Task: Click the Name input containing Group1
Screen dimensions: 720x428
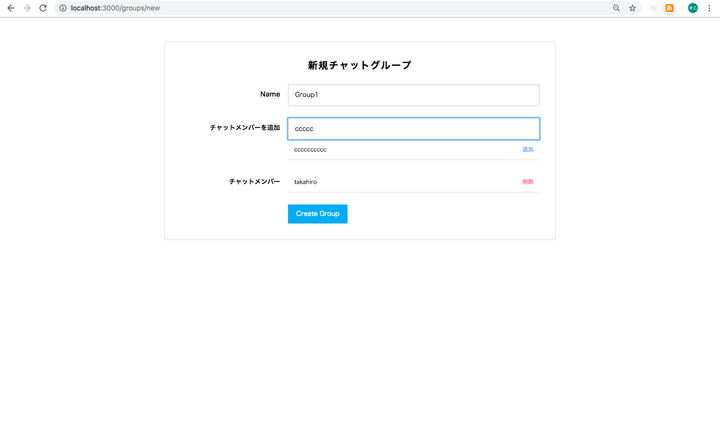Action: [x=413, y=95]
